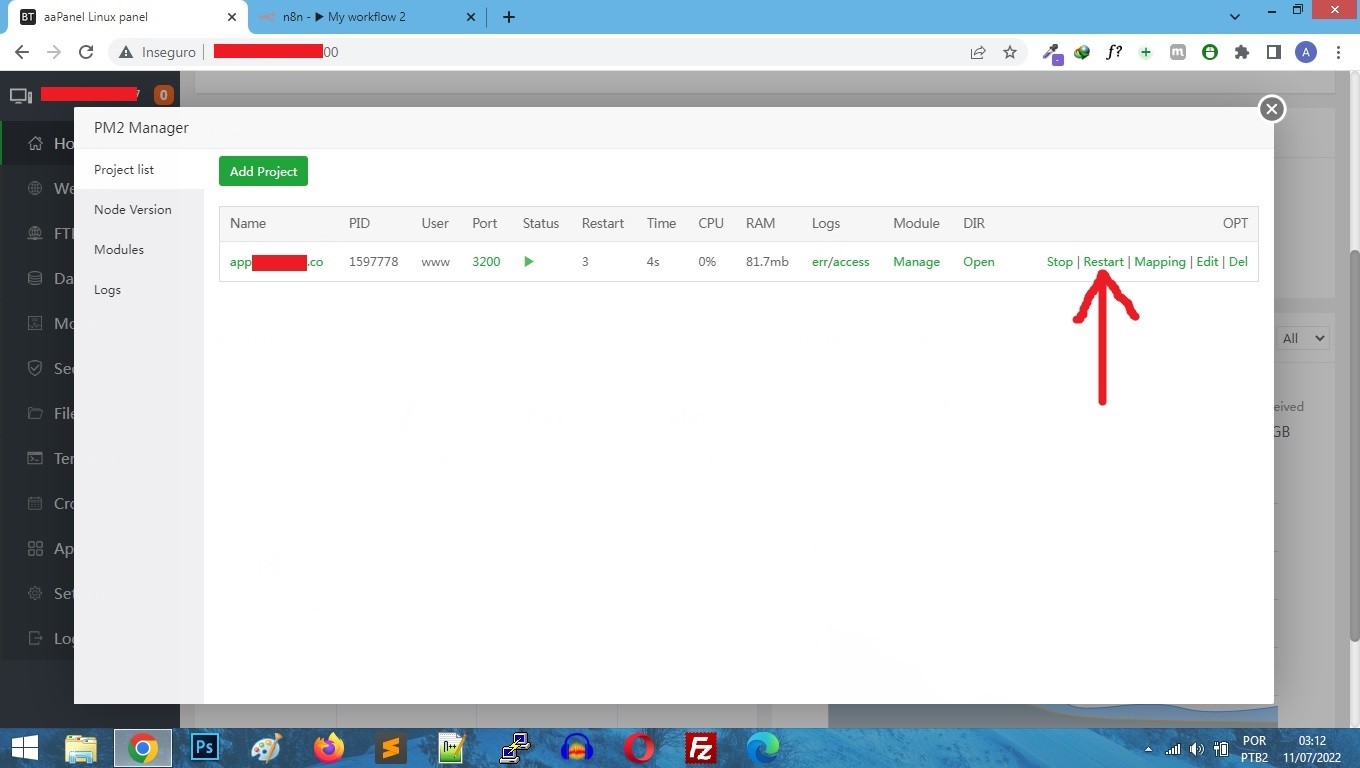
Task: Click the POR PTB2 language indicator
Action: tap(1253, 748)
